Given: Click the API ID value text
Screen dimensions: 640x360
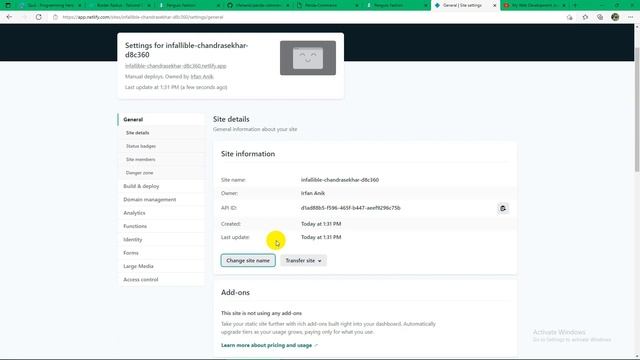Looking at the screenshot, I should (x=351, y=208).
